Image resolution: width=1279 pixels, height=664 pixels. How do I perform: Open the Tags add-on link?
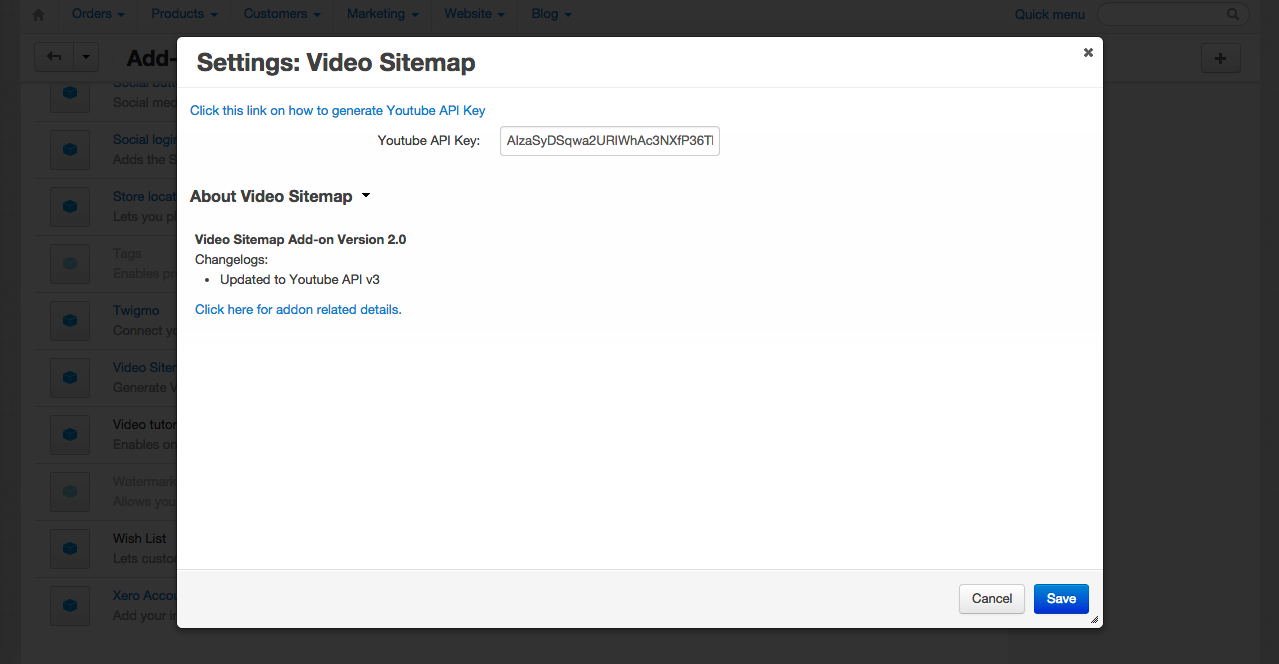point(127,254)
